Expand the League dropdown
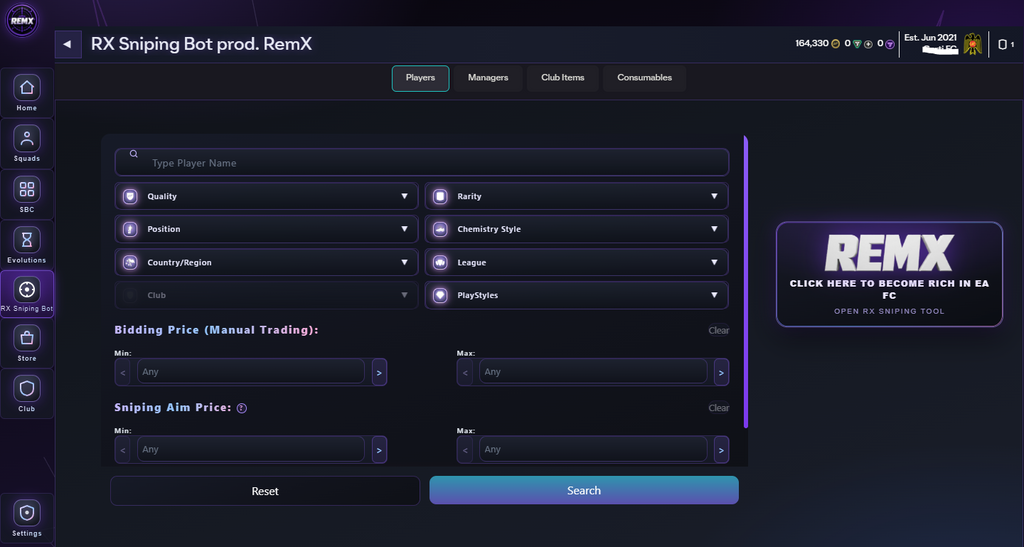 click(x=577, y=262)
